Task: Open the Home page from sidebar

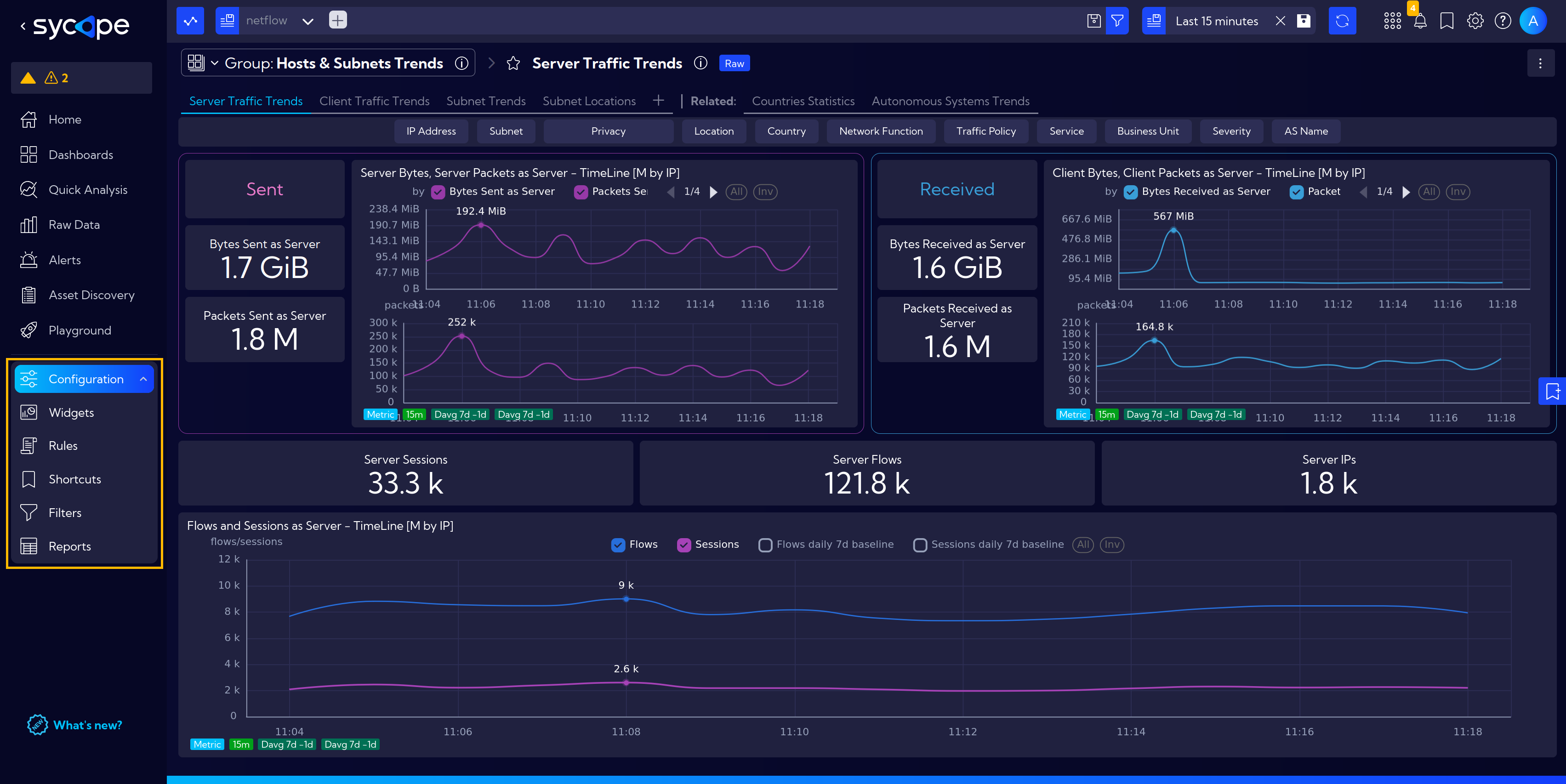Action: pyautogui.click(x=64, y=120)
